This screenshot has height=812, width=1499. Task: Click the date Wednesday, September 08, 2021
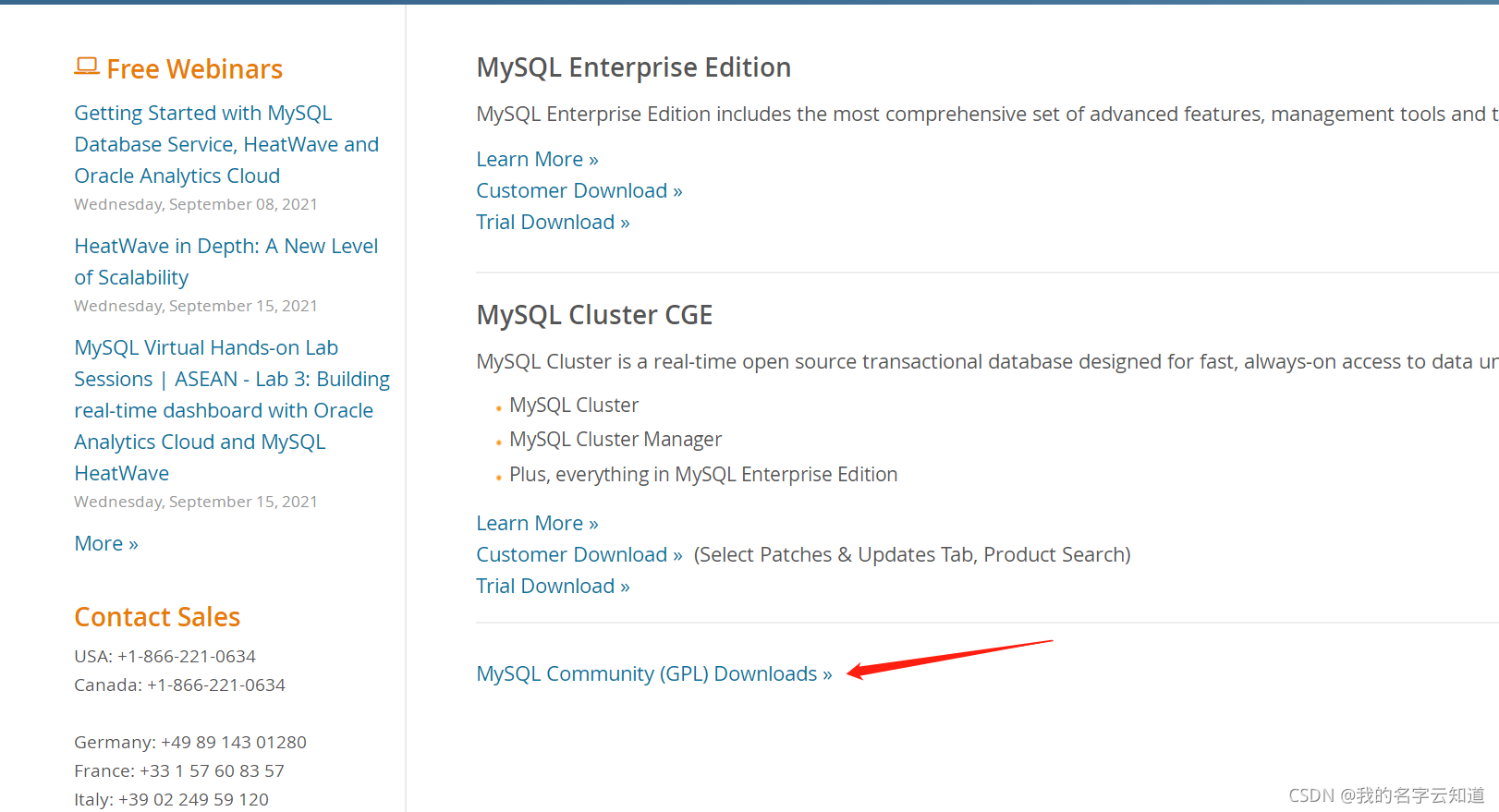[x=196, y=204]
